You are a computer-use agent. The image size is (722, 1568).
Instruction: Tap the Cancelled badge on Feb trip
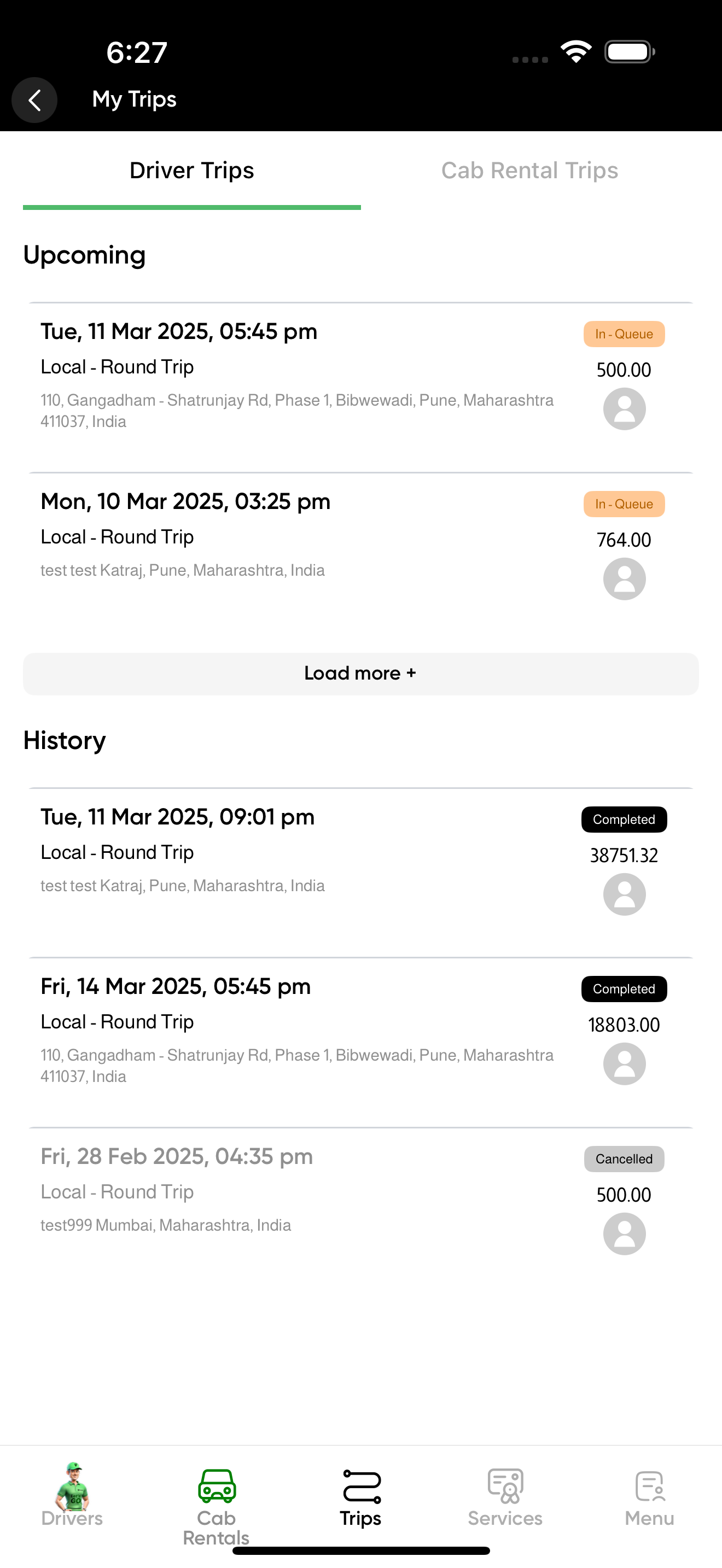coord(624,1159)
